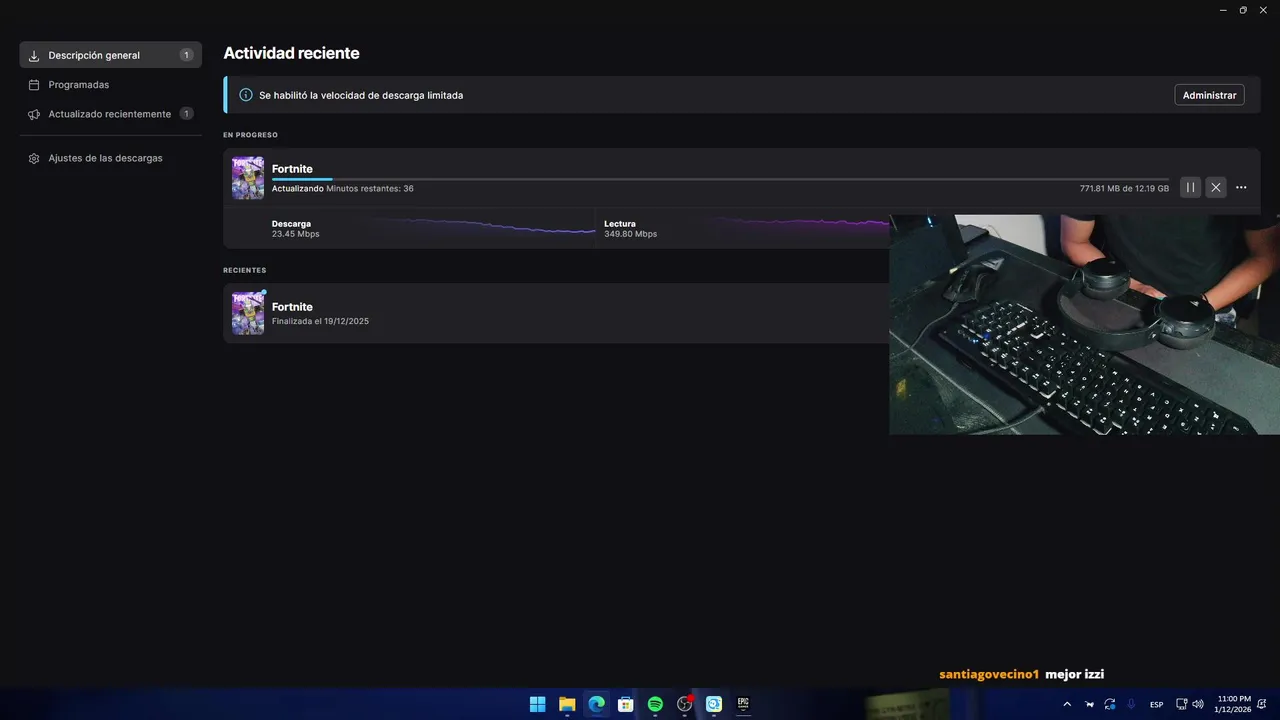
Task: Click 'Minutos restantes: 36' status text
Action: coord(370,188)
